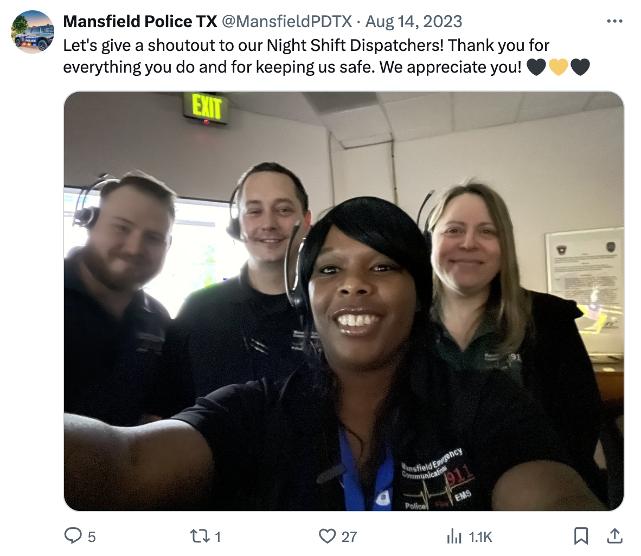The image size is (641, 556).
Task: Open view analytics bar chart icon
Action: [x=454, y=536]
